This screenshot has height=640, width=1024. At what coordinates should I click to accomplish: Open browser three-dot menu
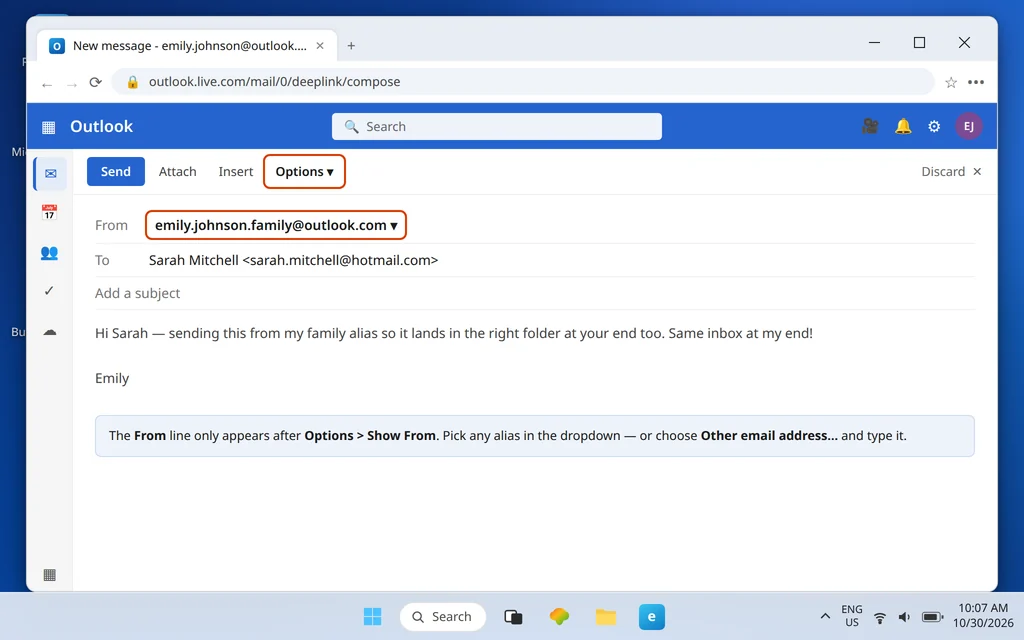coord(976,82)
